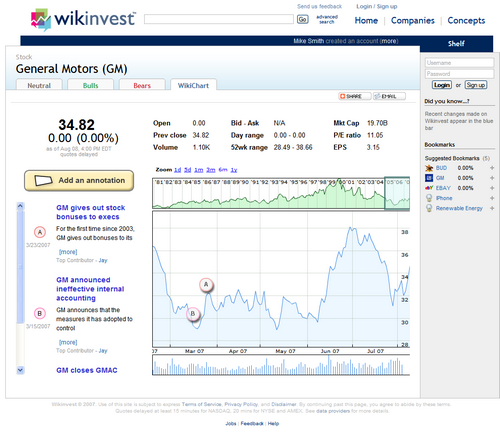Open the Privacy Policy link

[x=241, y=404]
